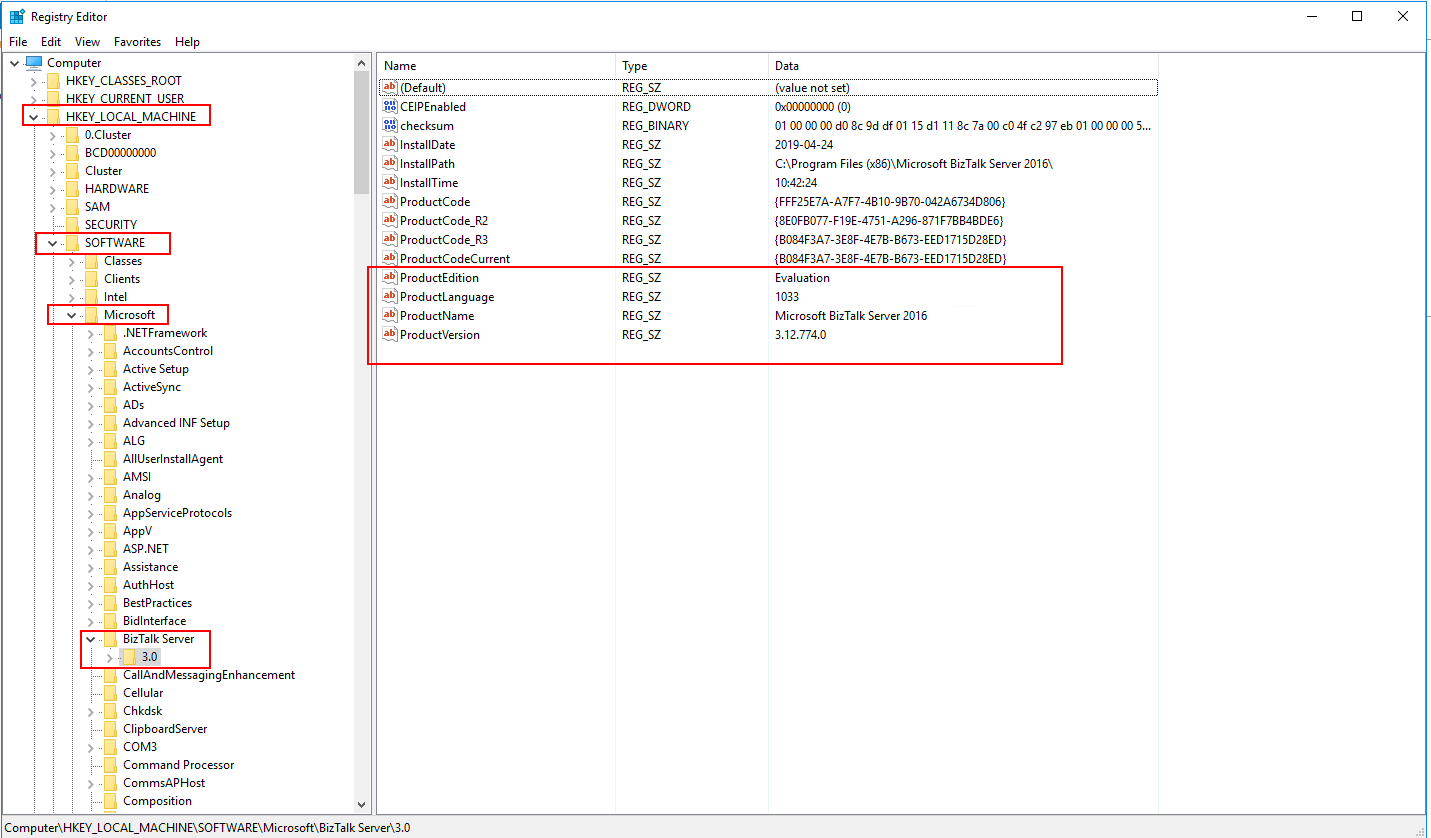Image resolution: width=1431 pixels, height=838 pixels.
Task: Select the InstallTime value name
Action: 429,183
